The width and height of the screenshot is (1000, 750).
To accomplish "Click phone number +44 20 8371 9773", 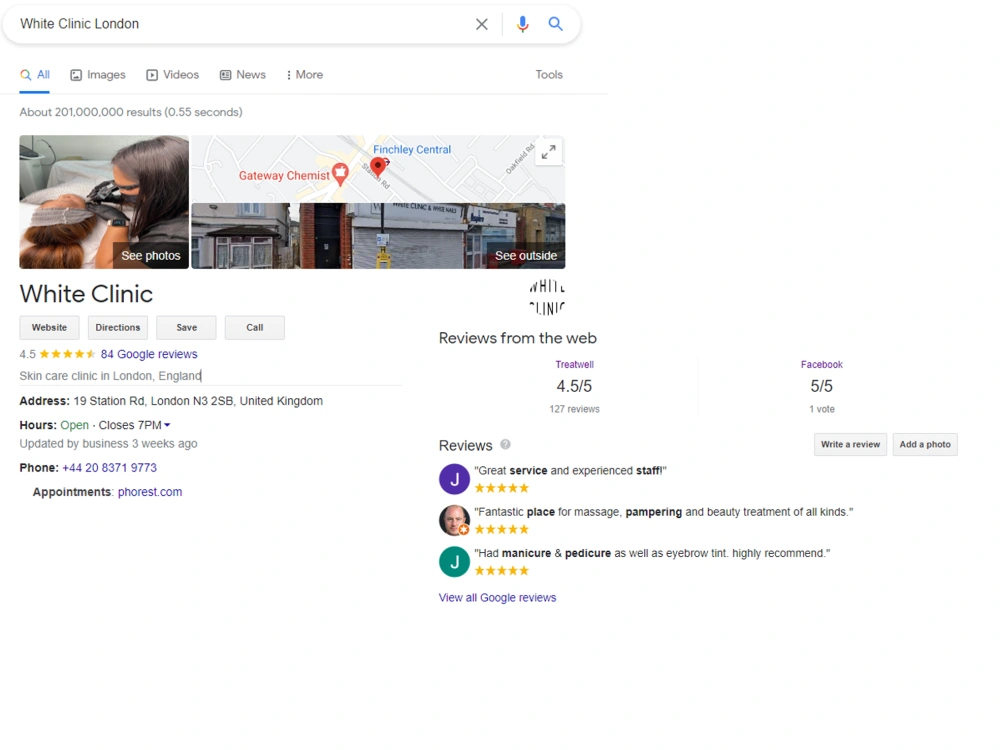I will pyautogui.click(x=109, y=467).
